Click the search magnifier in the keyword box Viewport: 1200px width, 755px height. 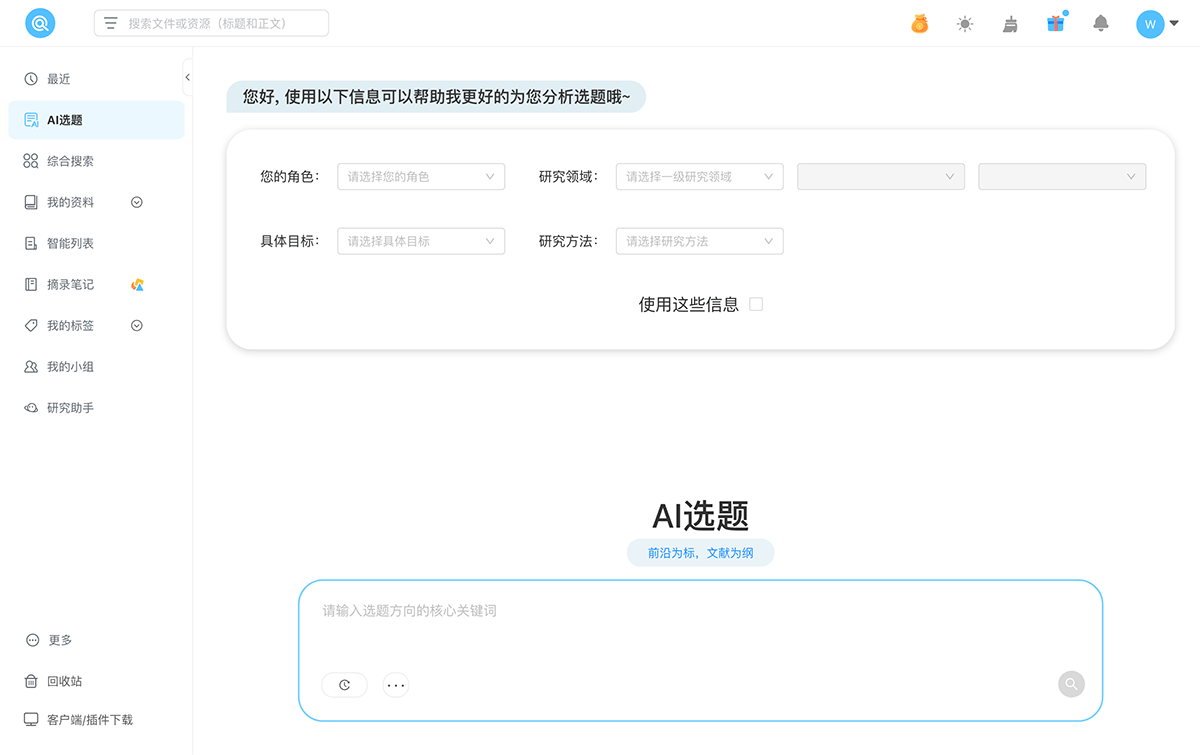pyautogui.click(x=1070, y=684)
